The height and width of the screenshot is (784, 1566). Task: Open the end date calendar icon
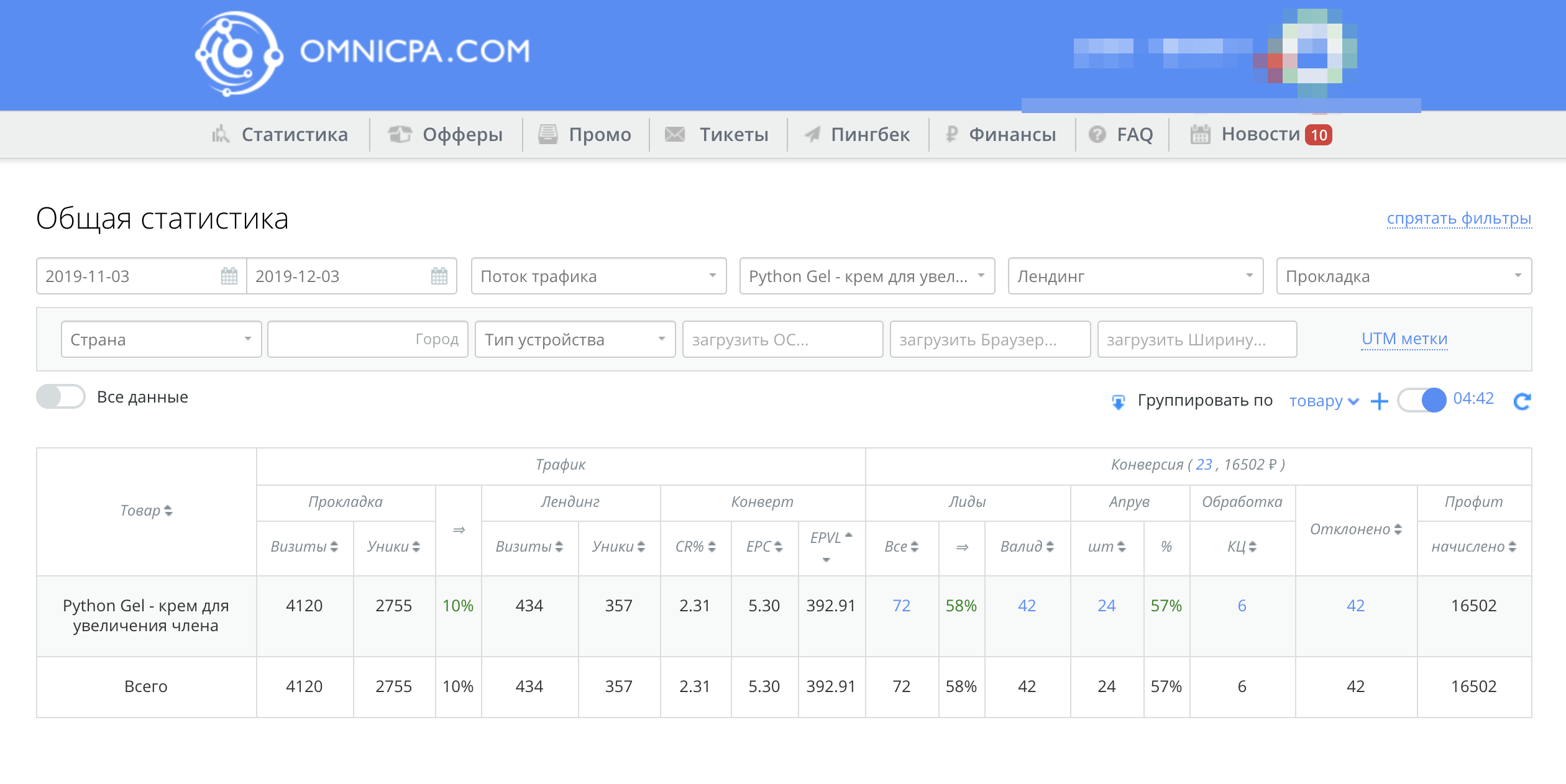click(x=439, y=276)
